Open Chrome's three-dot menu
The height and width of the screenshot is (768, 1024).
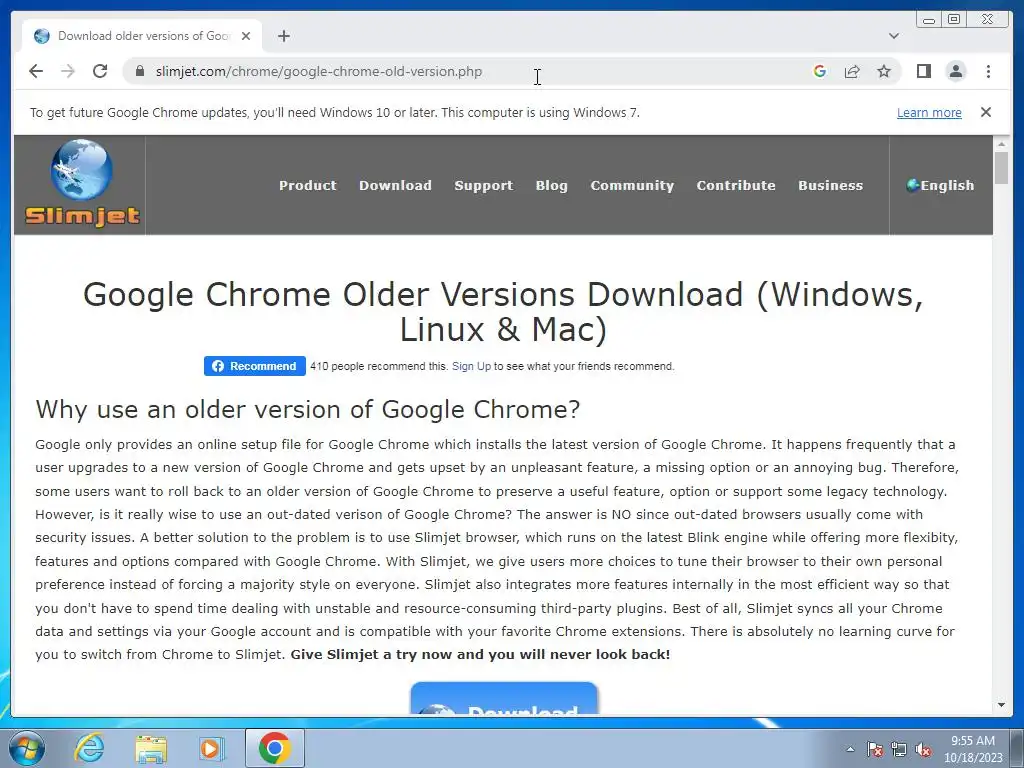988,71
